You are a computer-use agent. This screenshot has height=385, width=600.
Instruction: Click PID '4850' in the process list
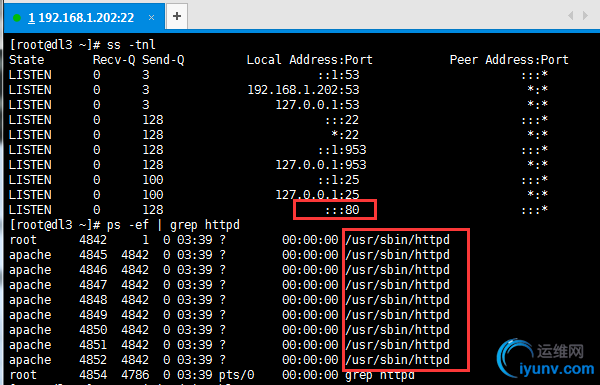click(93, 330)
